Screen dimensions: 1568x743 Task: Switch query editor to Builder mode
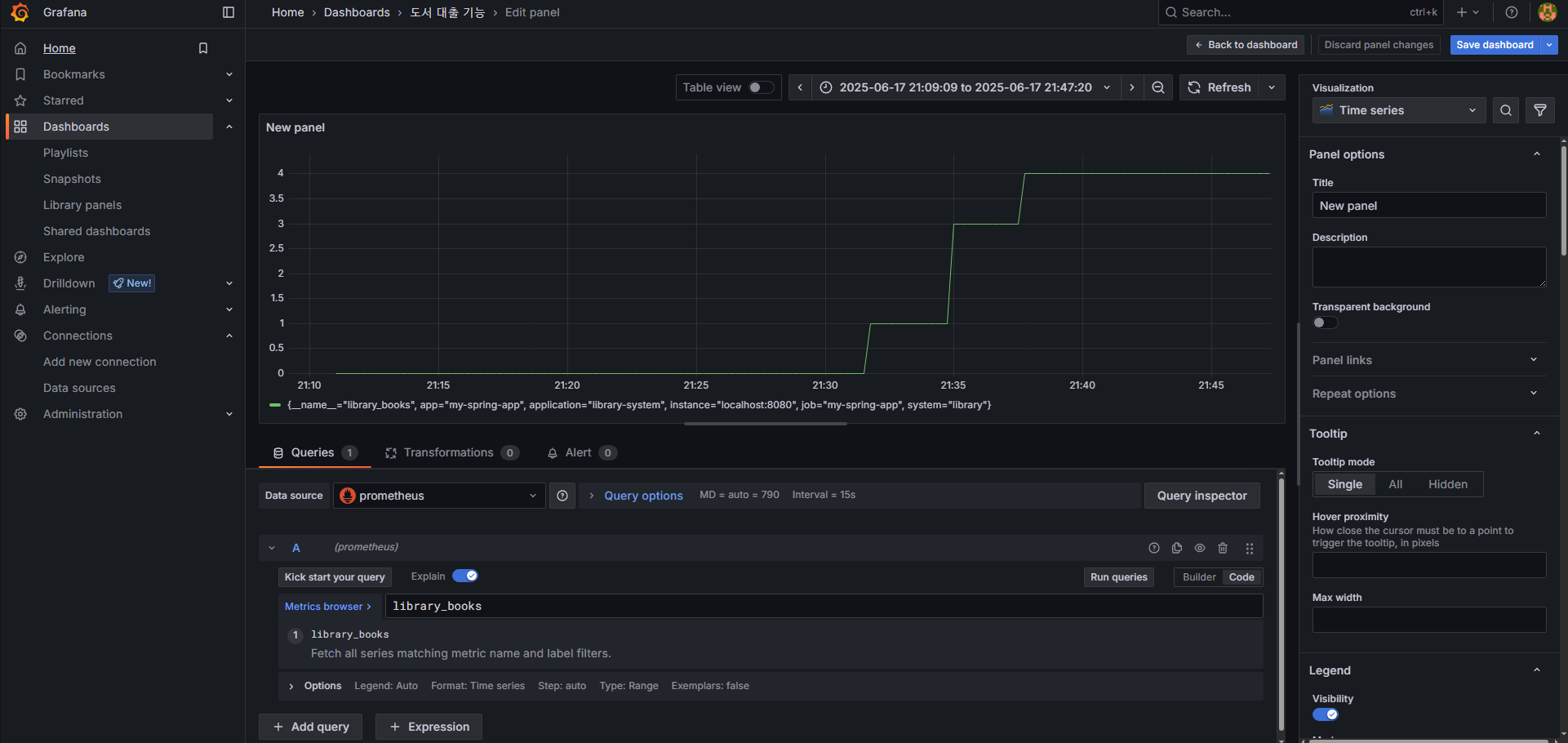point(1199,577)
